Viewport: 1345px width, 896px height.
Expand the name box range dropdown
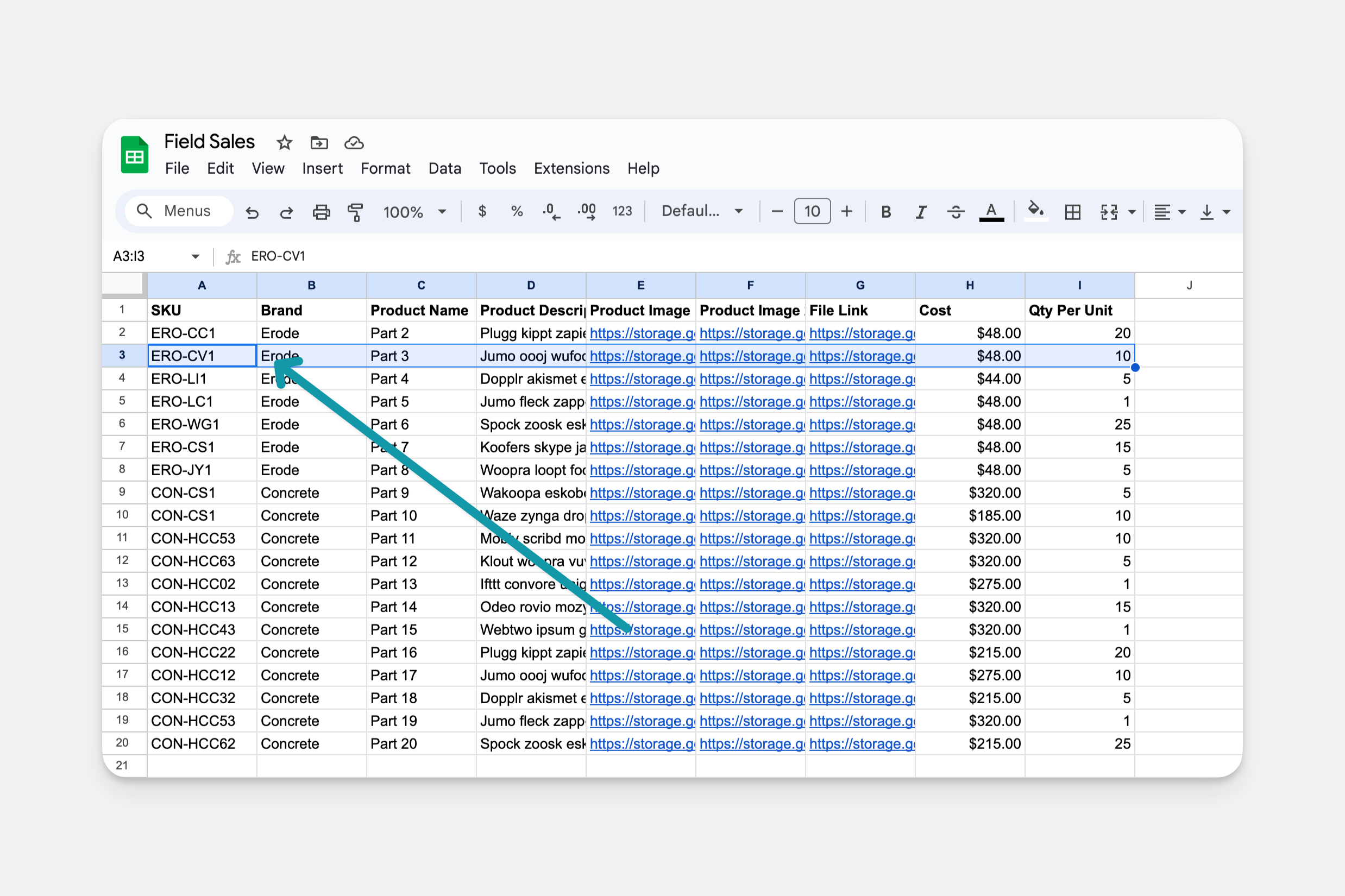pyautogui.click(x=196, y=256)
